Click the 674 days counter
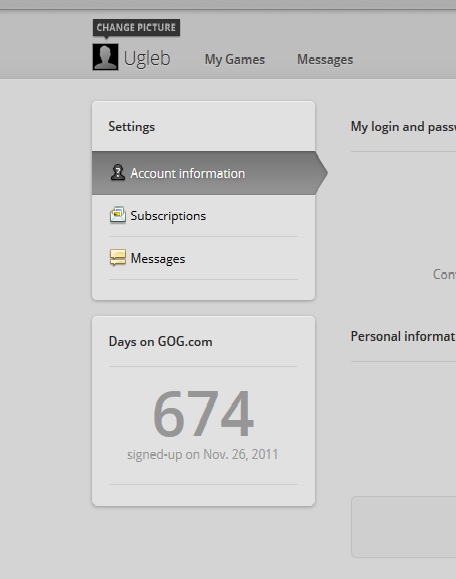Image resolution: width=456 pixels, height=579 pixels. pyautogui.click(x=203, y=413)
